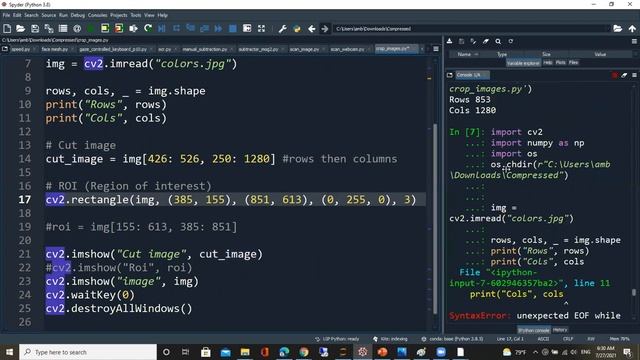Open the Debug menu

click(x=78, y=15)
